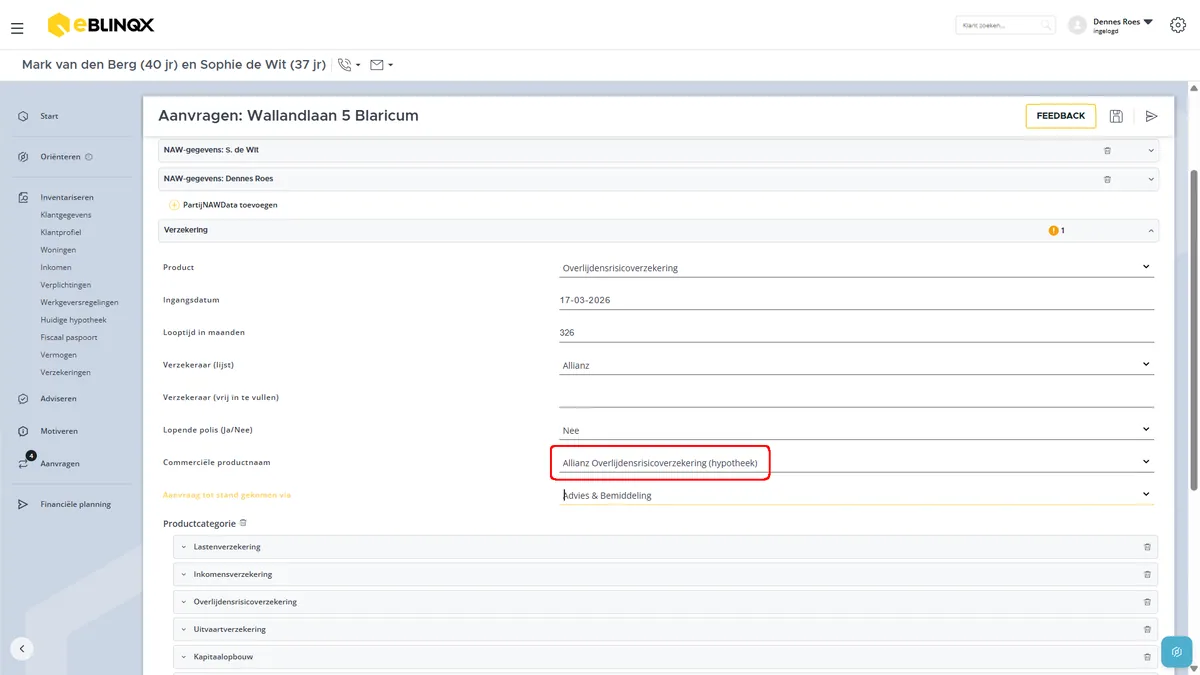Open the Dennes Roes user menu

1111,25
